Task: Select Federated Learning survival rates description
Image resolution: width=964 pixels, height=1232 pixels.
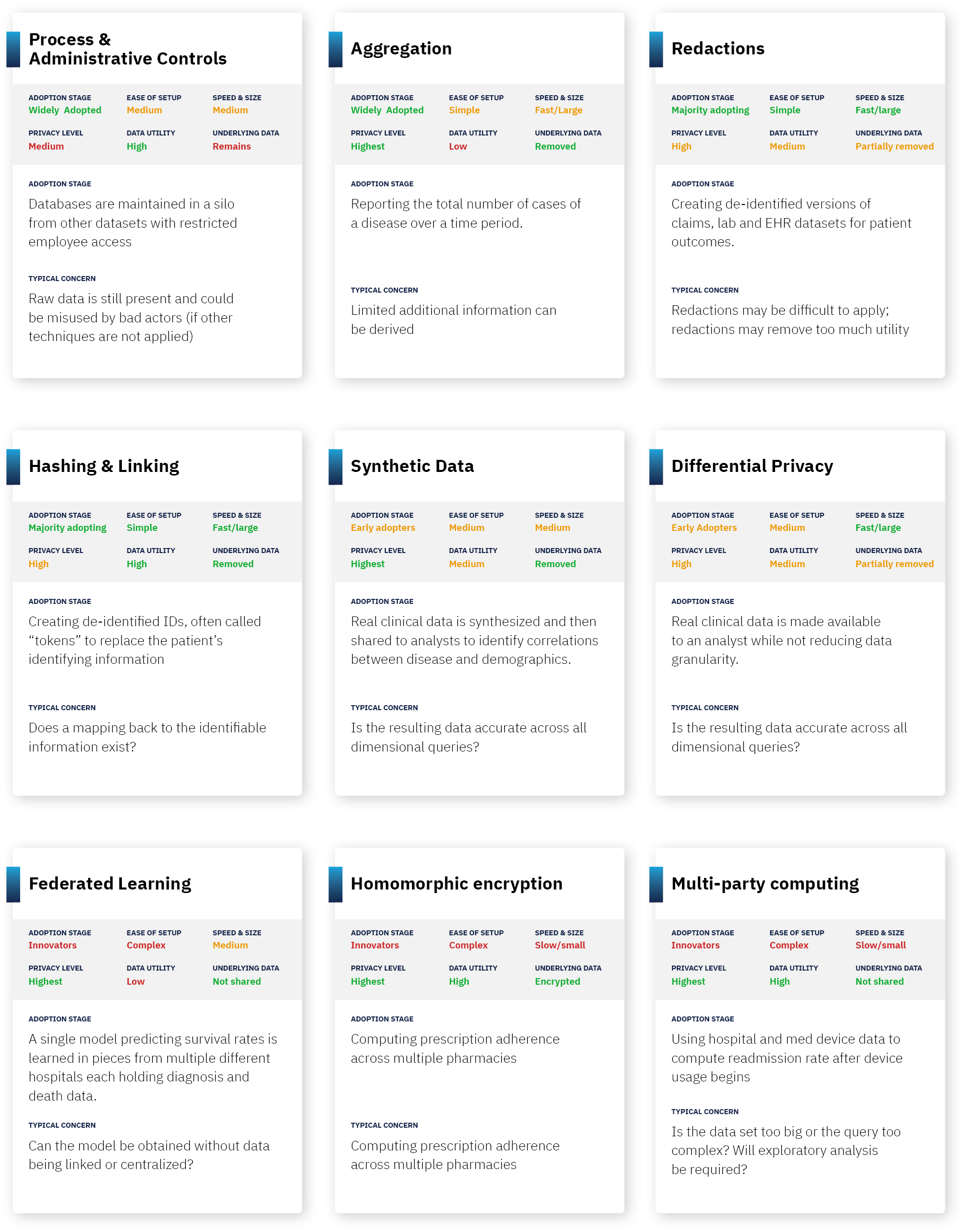Action: tap(153, 1068)
